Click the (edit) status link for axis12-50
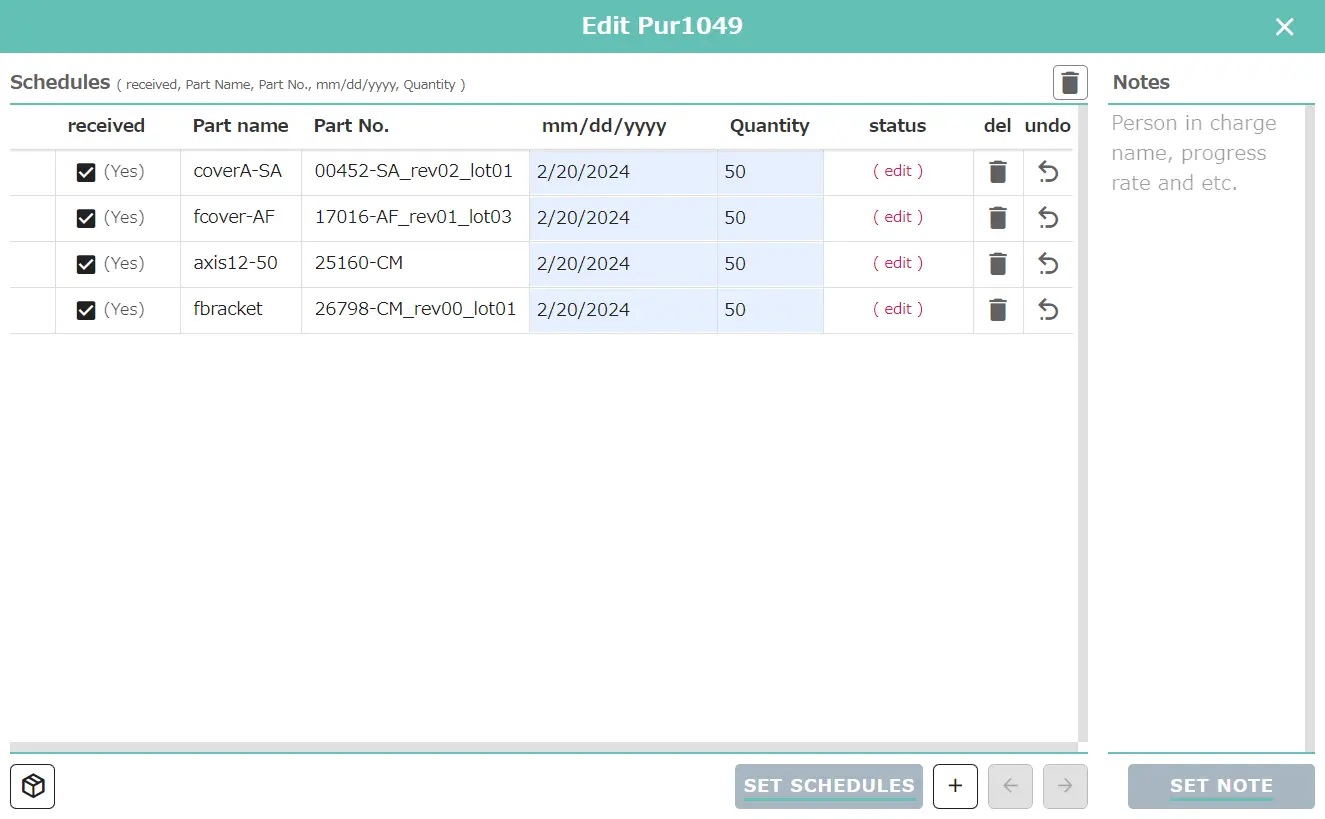The image size is (1325, 819). tap(897, 263)
